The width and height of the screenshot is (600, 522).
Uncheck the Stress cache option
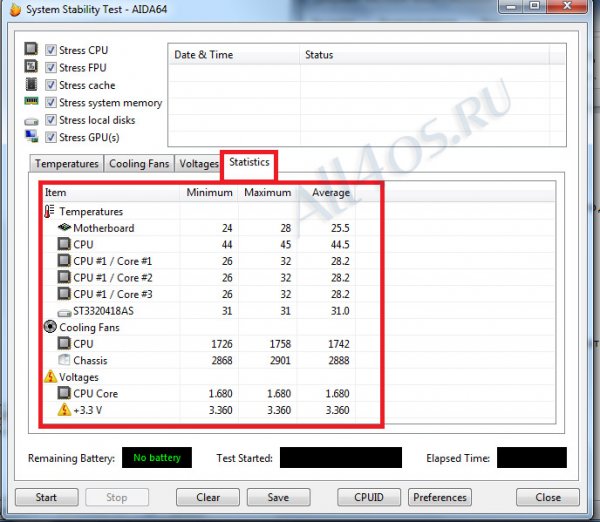[x=51, y=85]
